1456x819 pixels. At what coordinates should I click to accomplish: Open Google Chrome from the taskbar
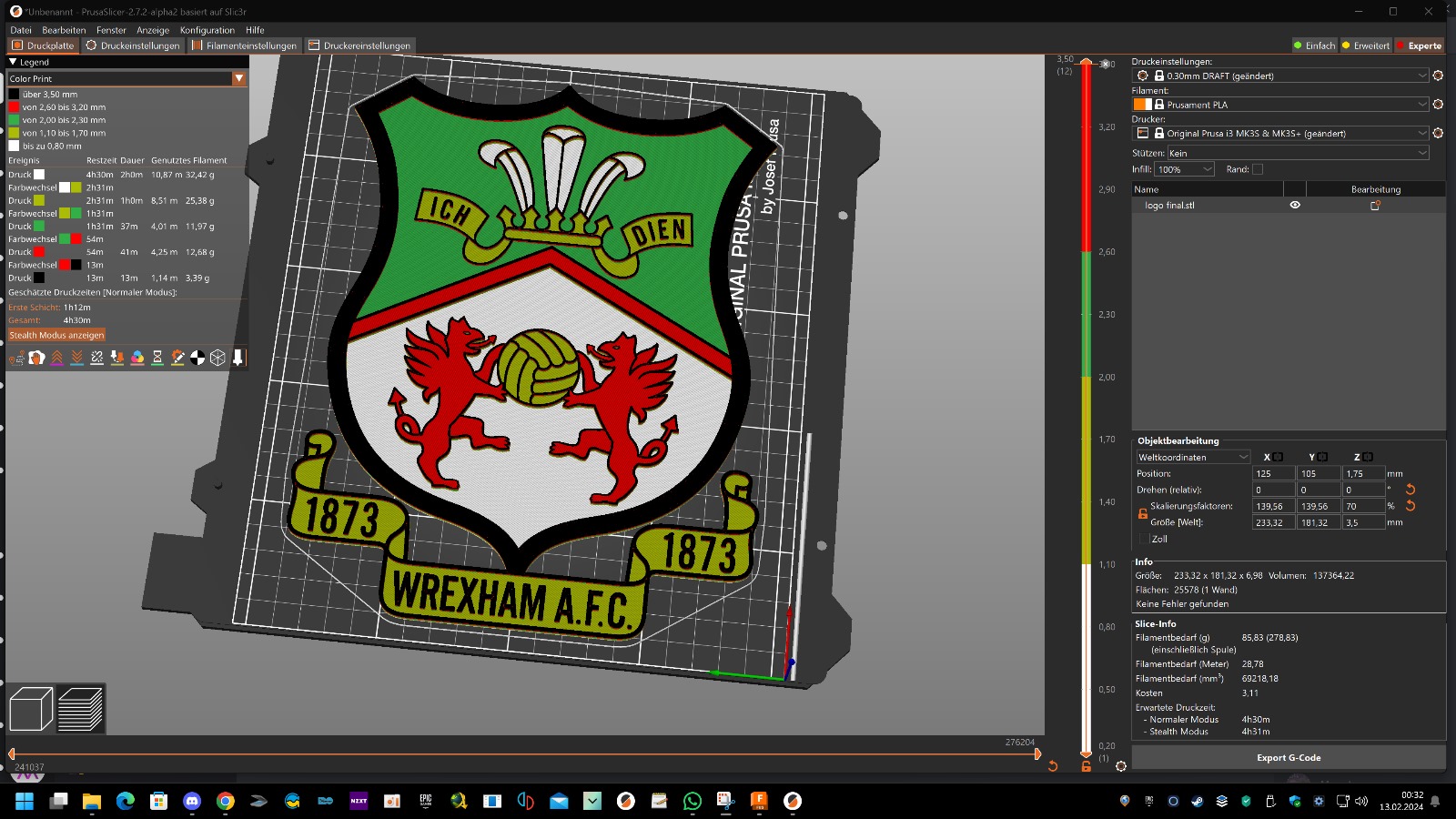coord(226,801)
